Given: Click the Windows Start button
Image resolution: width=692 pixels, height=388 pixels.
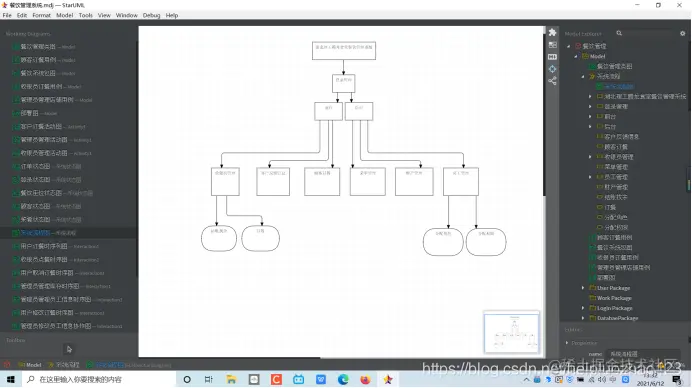Looking at the screenshot, I should (x=11, y=379).
